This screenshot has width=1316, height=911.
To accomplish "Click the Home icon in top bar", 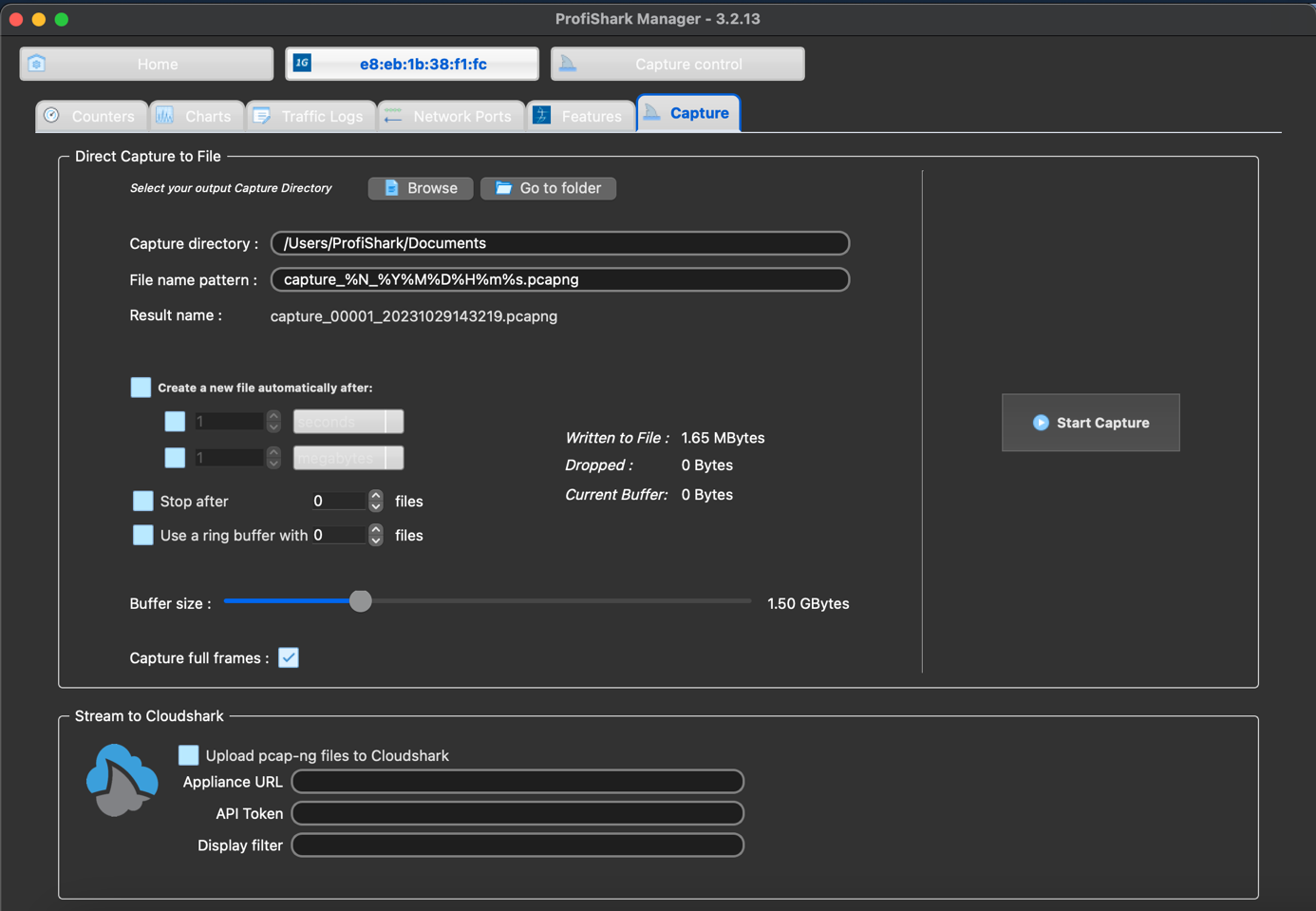I will (37, 64).
